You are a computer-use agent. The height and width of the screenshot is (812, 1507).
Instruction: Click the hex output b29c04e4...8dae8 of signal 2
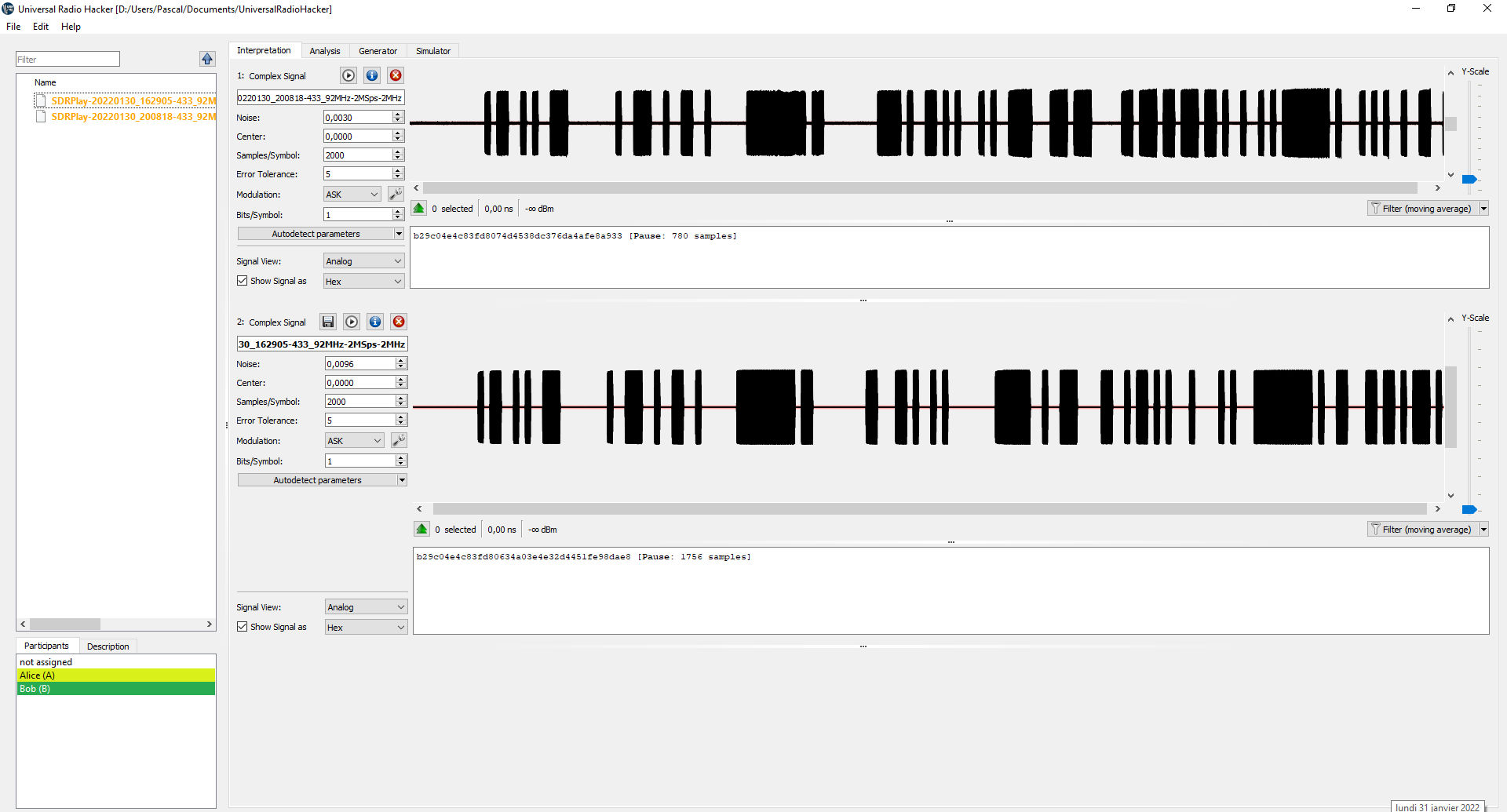tap(524, 556)
